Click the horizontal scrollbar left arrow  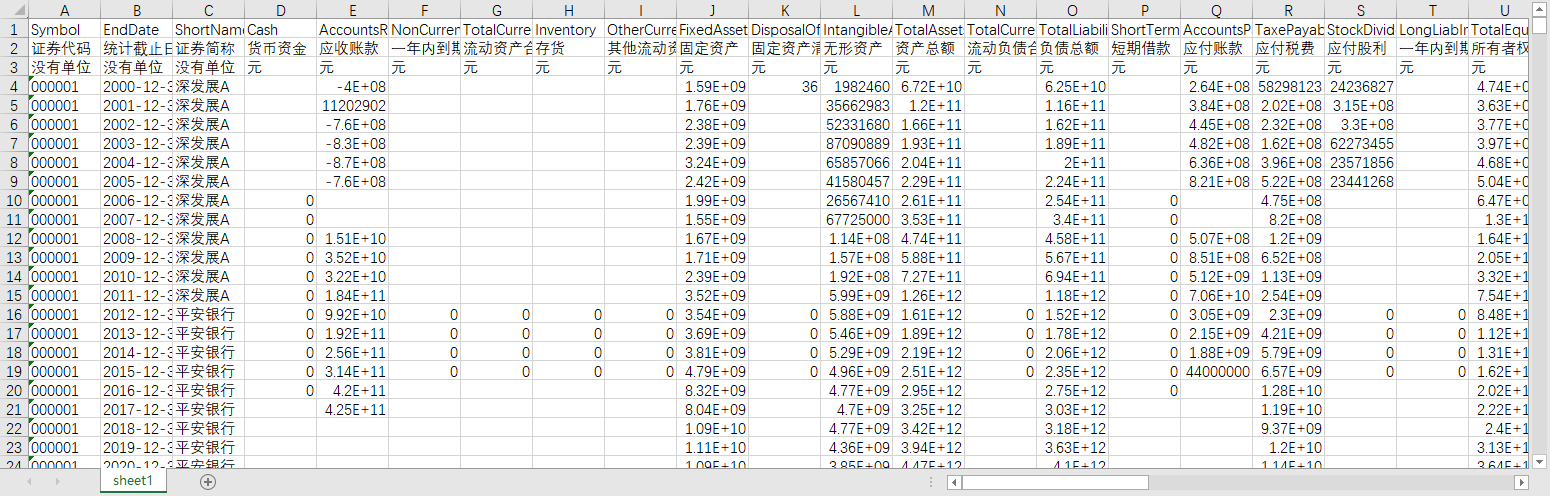[954, 482]
